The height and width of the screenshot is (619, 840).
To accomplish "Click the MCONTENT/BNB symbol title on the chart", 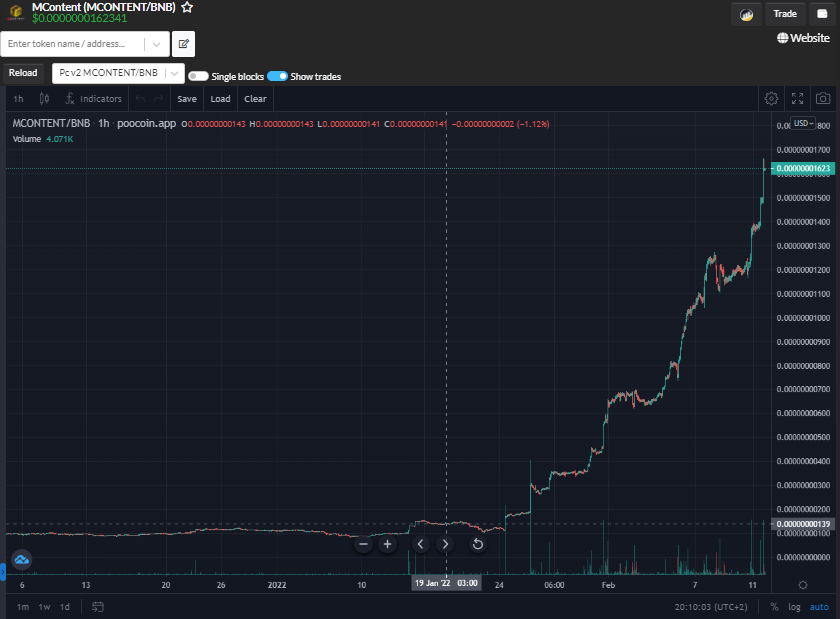I will point(51,123).
